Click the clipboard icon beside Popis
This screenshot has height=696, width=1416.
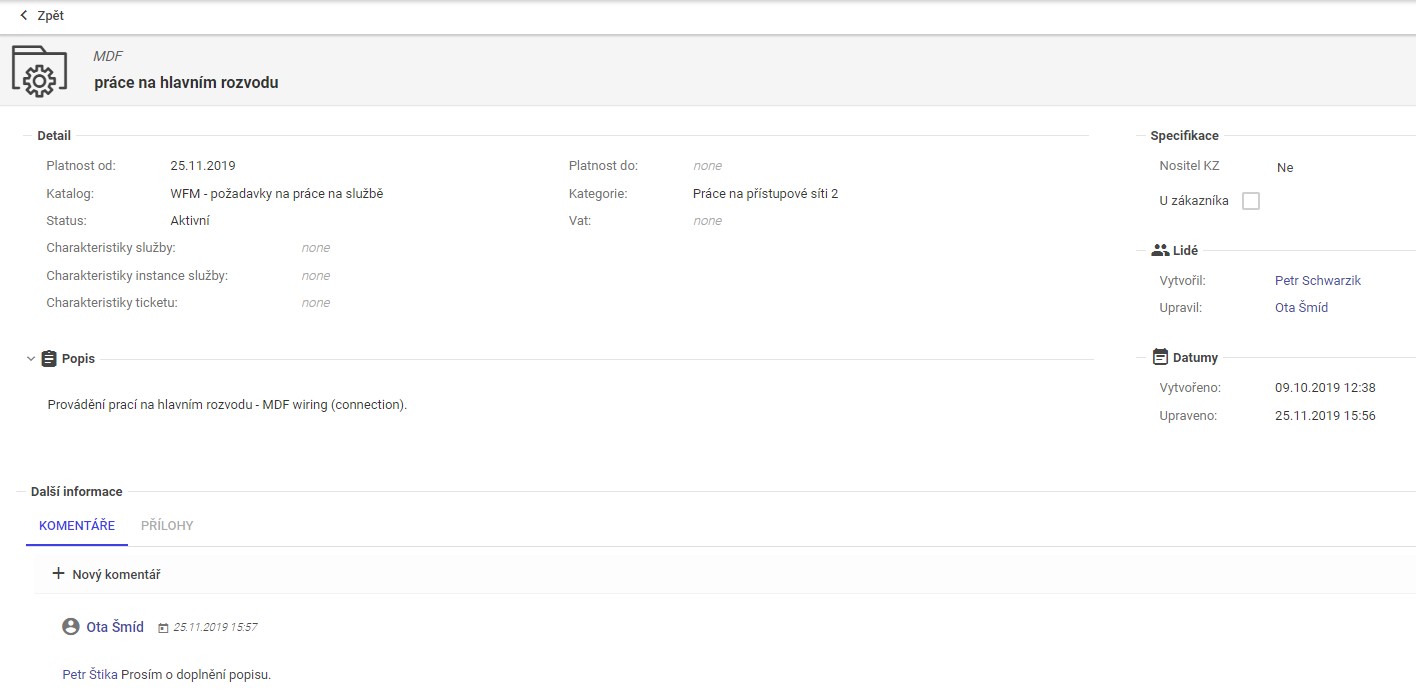(49, 359)
